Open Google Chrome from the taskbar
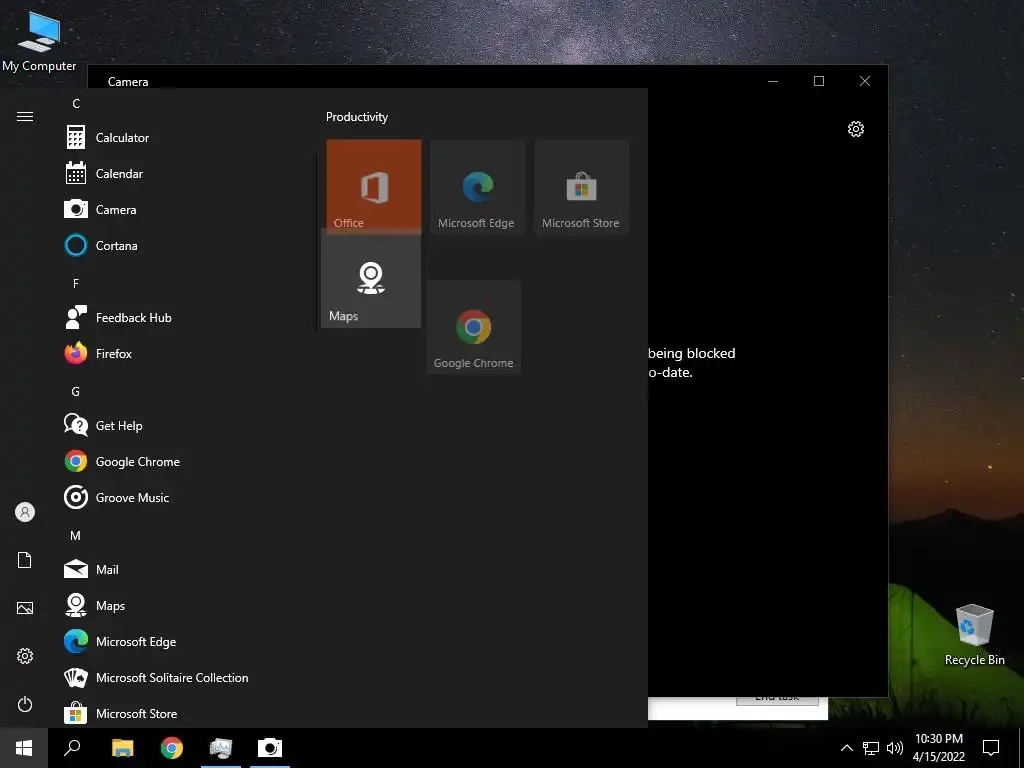Screen dimensions: 1024x768 172,748
